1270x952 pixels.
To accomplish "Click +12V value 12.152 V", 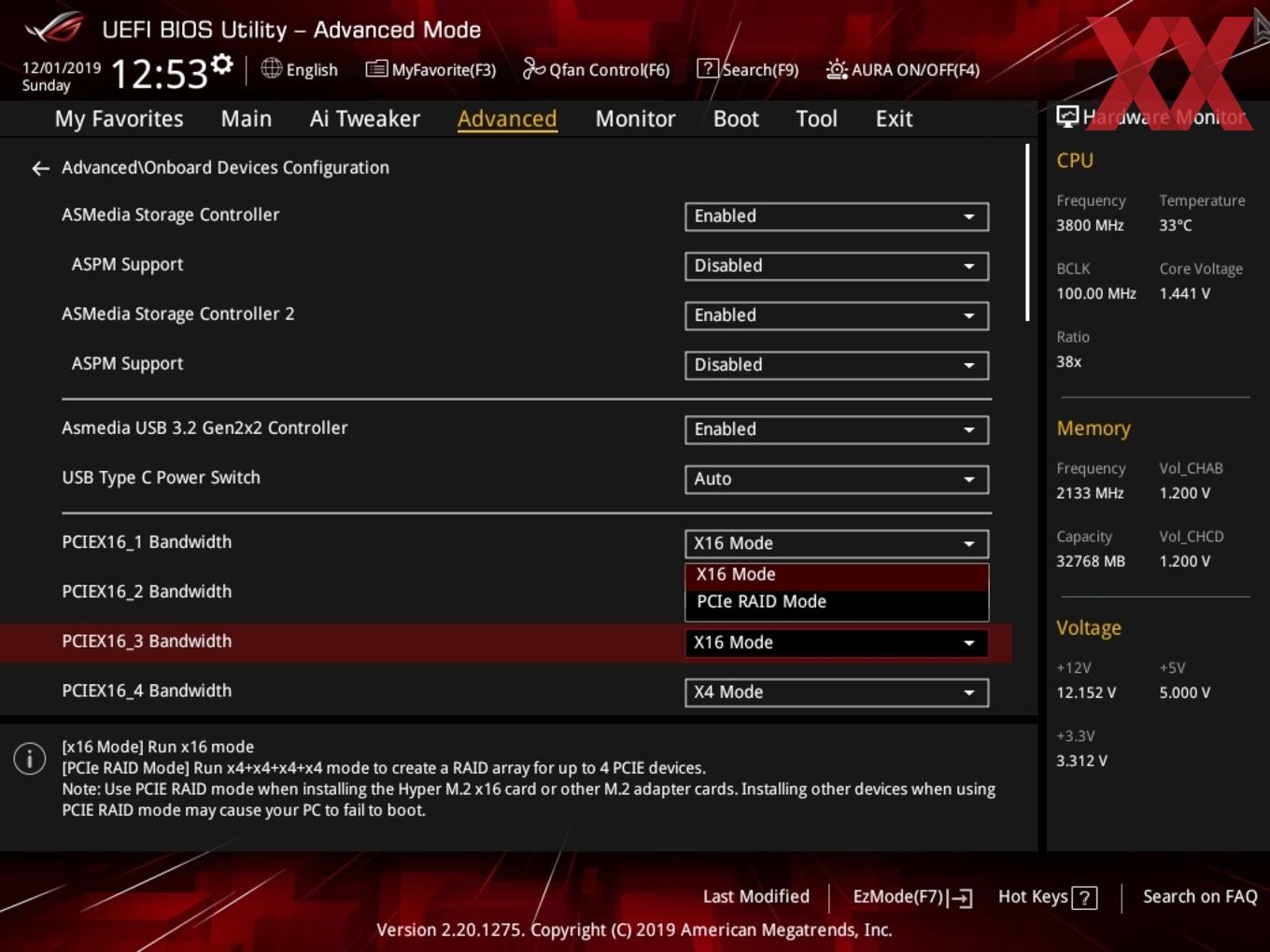I will tap(1086, 693).
